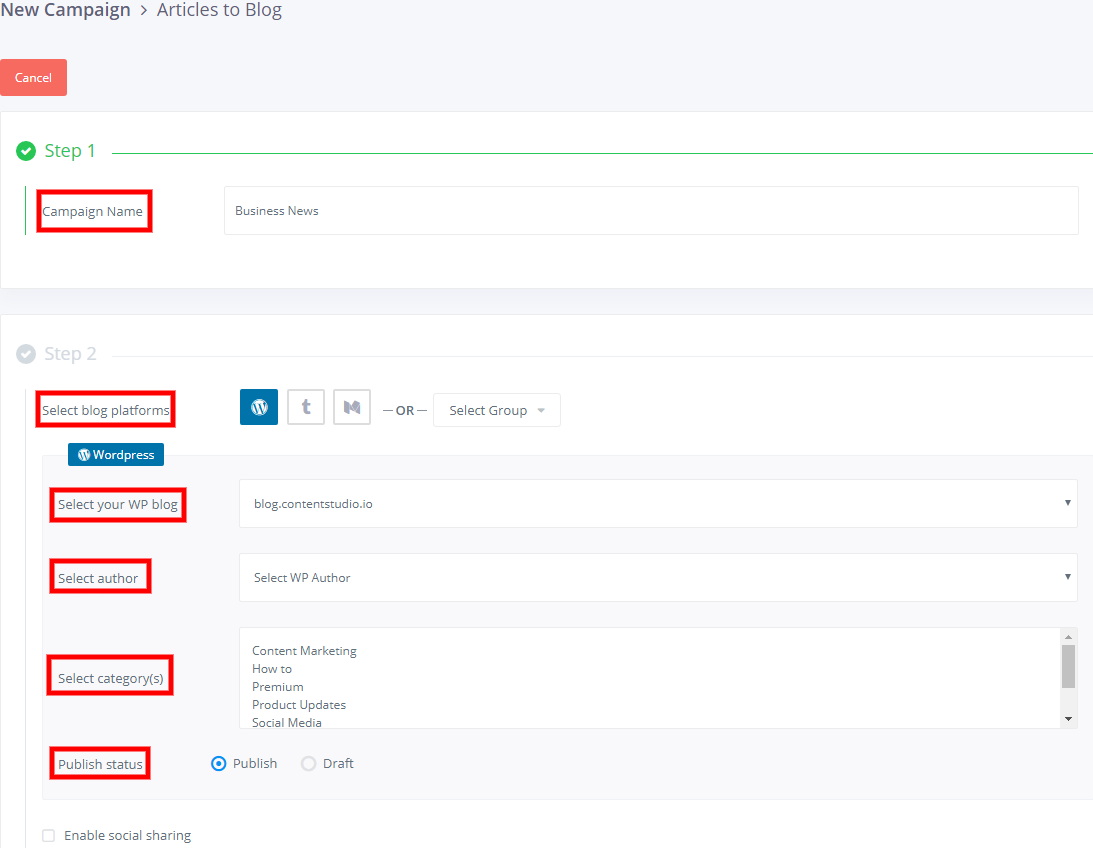Click the Publish status label
The image size is (1093, 848).
100,764
